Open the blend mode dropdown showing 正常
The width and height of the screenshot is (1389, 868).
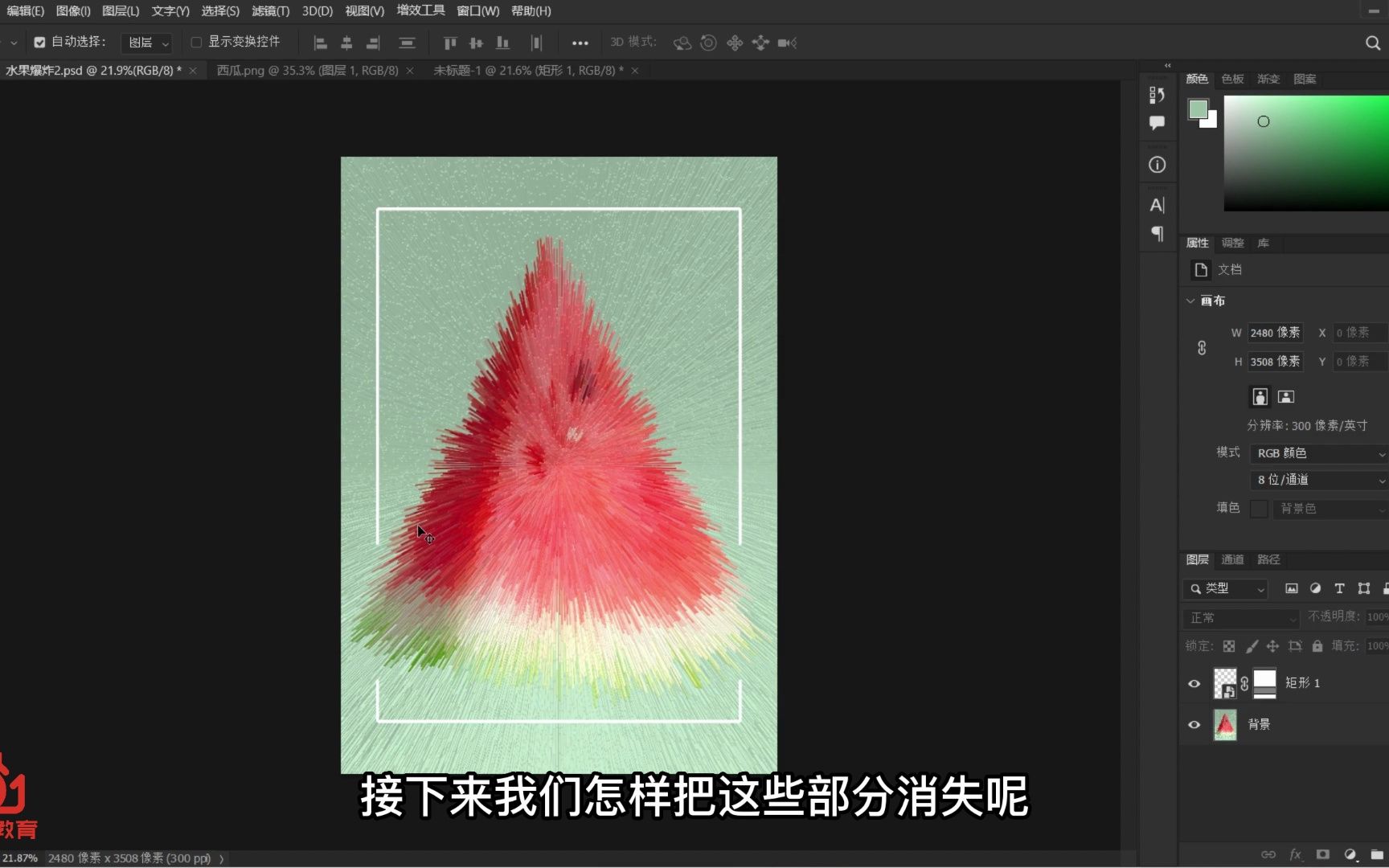click(x=1240, y=618)
